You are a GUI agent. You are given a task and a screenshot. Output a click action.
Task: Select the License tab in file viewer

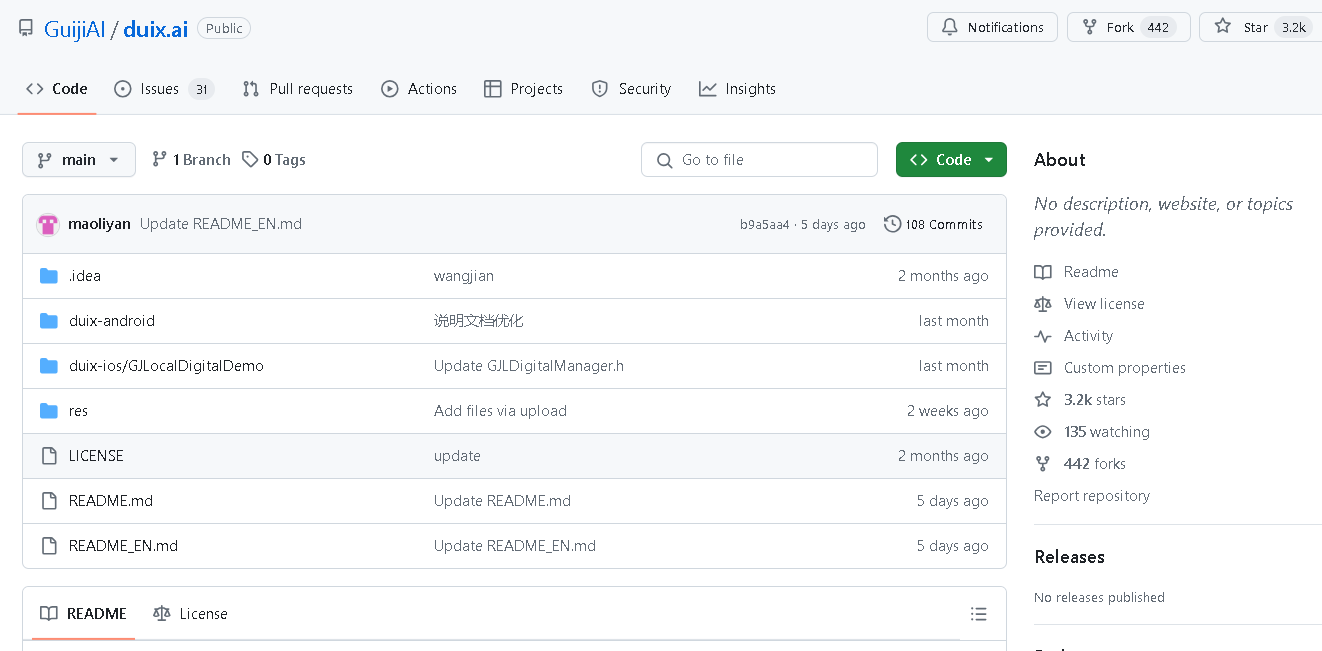[190, 614]
